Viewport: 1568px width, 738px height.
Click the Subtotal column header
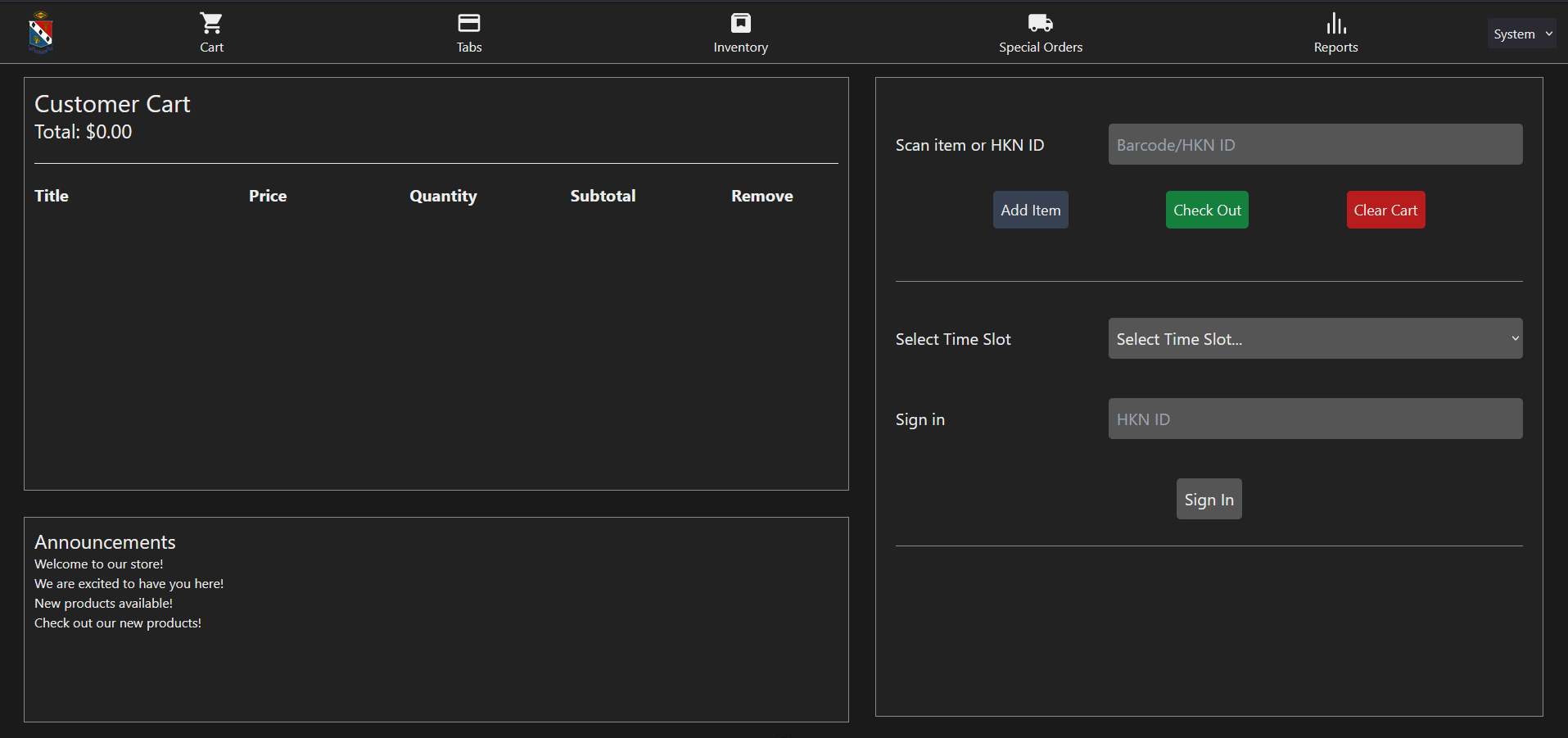603,196
